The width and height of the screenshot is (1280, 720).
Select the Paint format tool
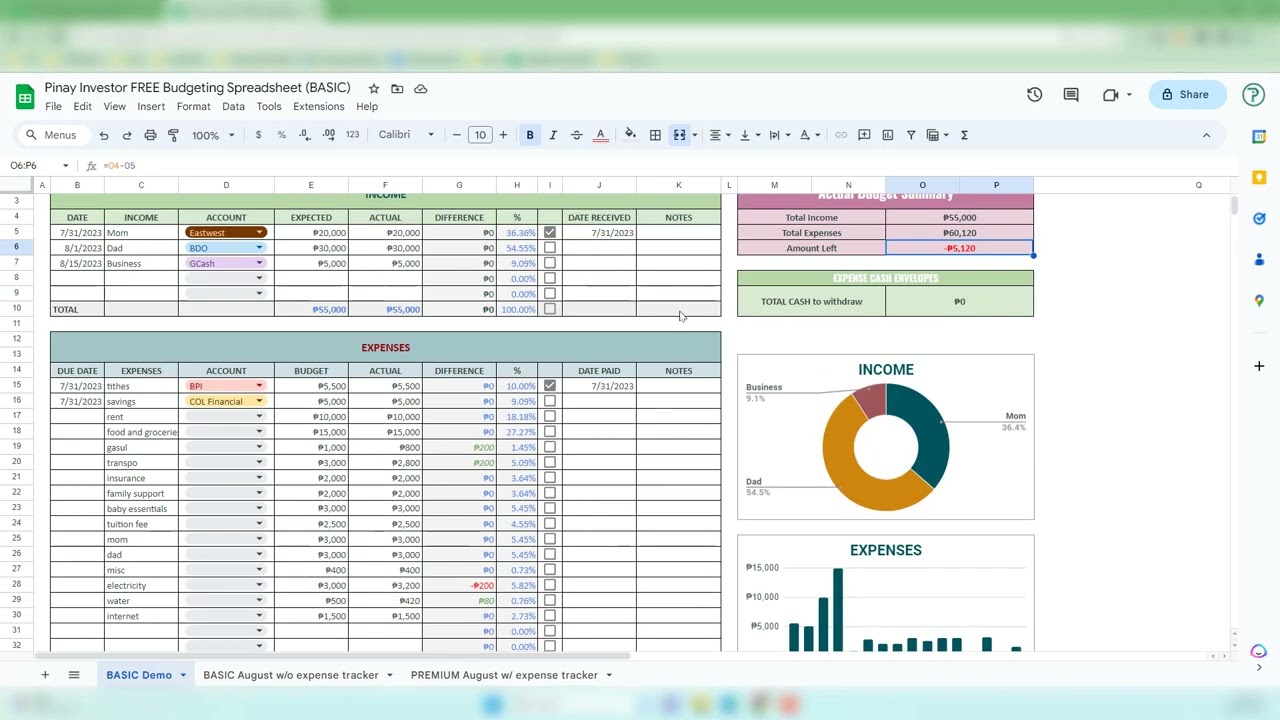tap(173, 135)
